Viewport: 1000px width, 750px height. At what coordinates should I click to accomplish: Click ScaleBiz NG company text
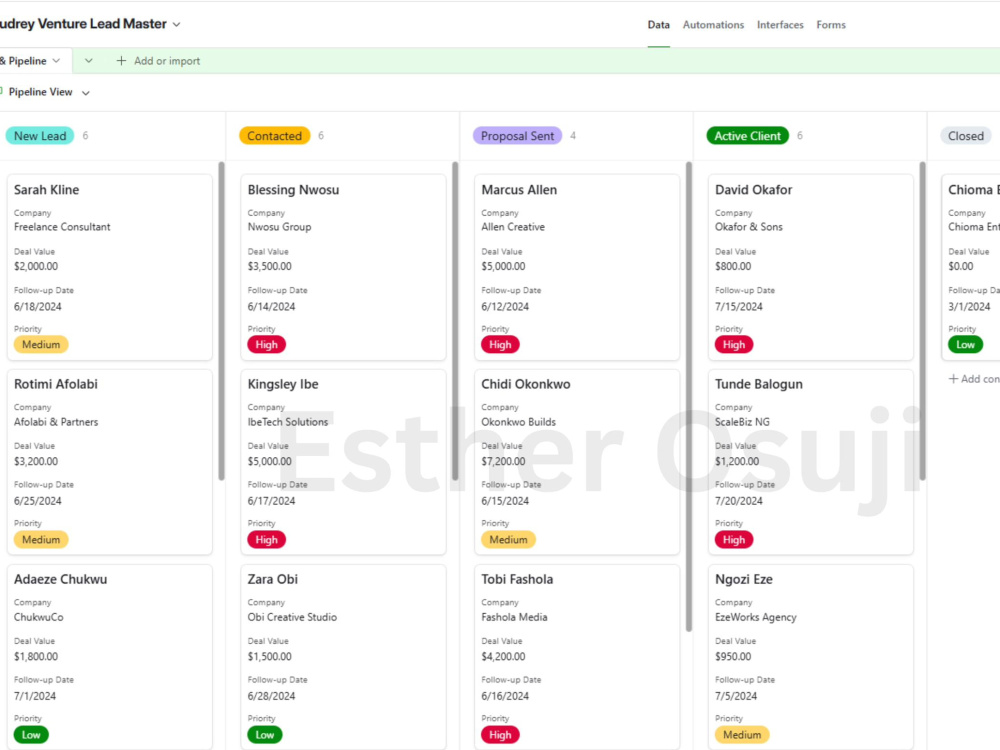coord(742,422)
